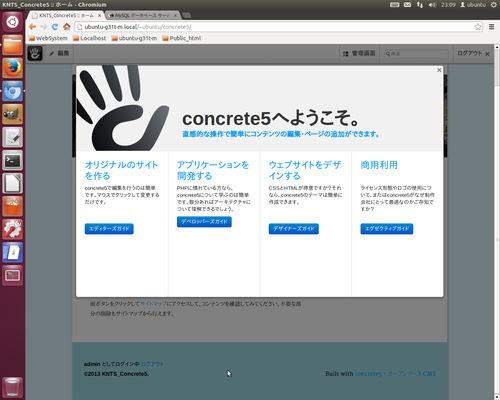
Task: Click the オリジナルのサイトを作る heading
Action: 121,170
